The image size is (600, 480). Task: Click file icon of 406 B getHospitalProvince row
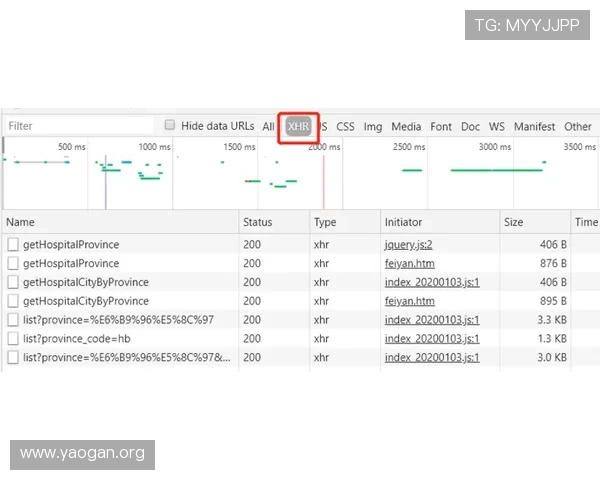click(x=13, y=244)
